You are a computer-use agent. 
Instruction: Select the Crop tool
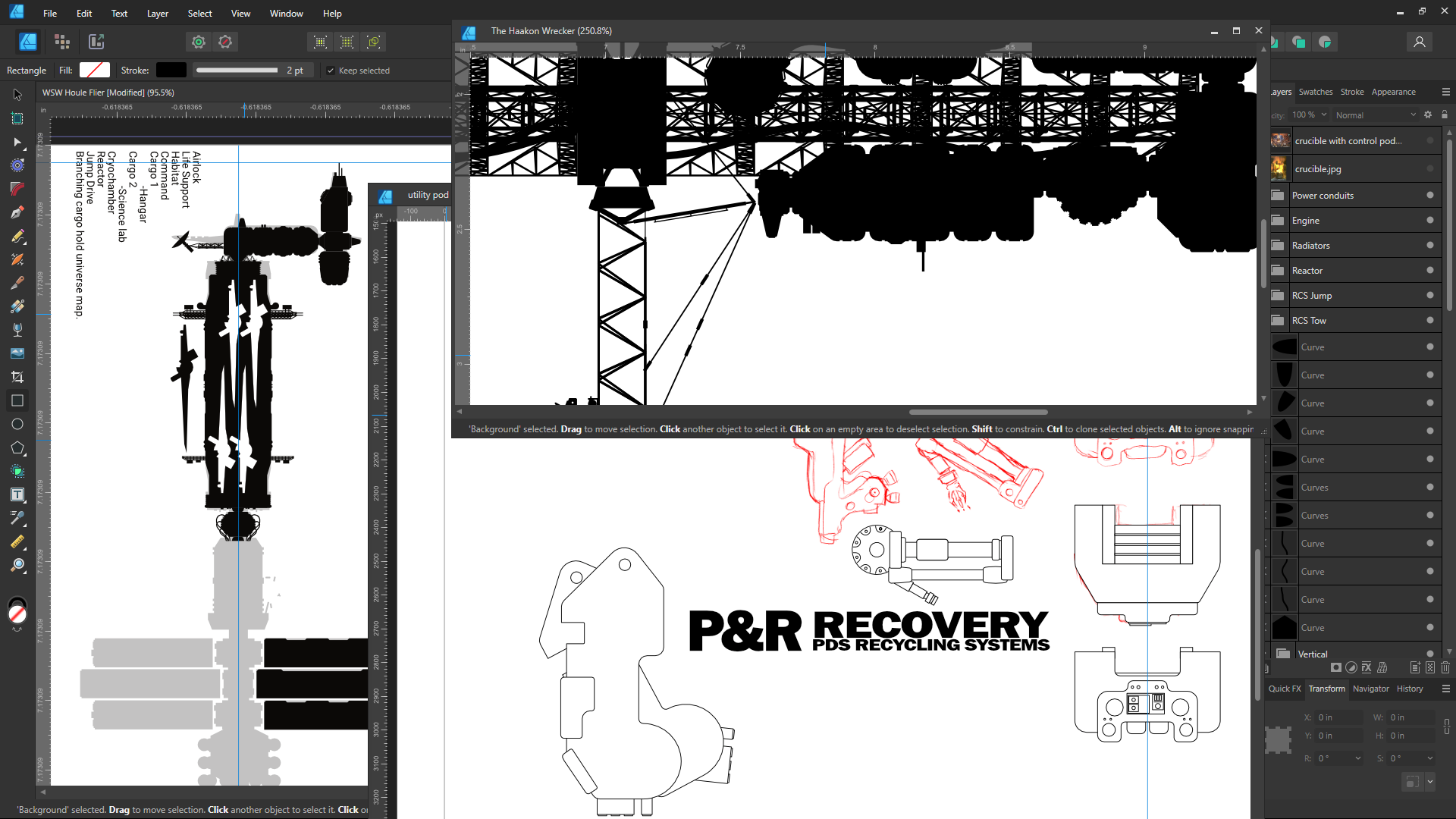17,377
